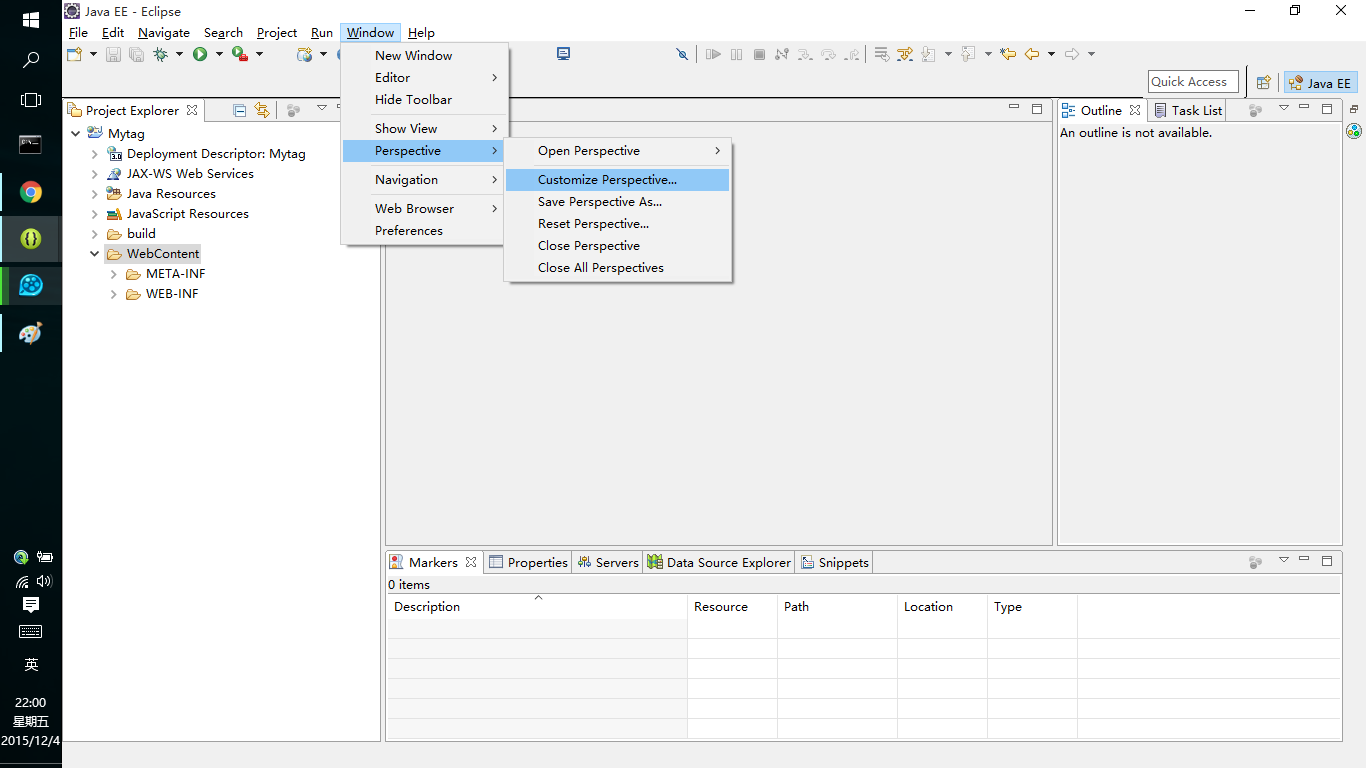Click the Last Edit Location icon
This screenshot has width=1366, height=768.
pos(1008,54)
